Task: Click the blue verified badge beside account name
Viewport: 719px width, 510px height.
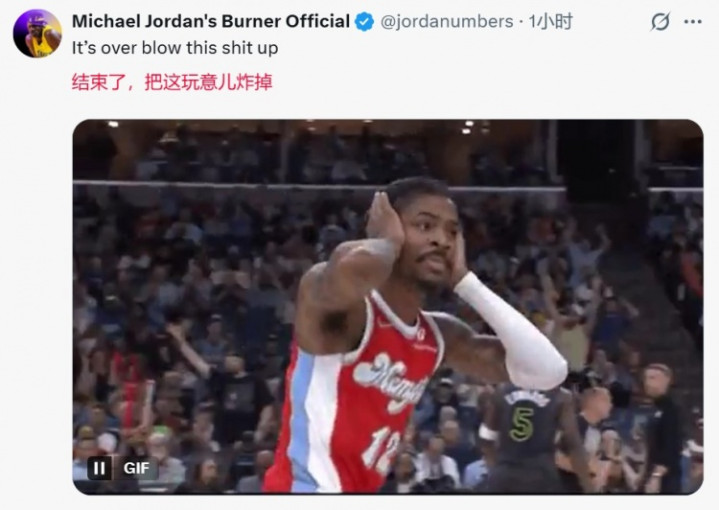Action: pyautogui.click(x=365, y=22)
